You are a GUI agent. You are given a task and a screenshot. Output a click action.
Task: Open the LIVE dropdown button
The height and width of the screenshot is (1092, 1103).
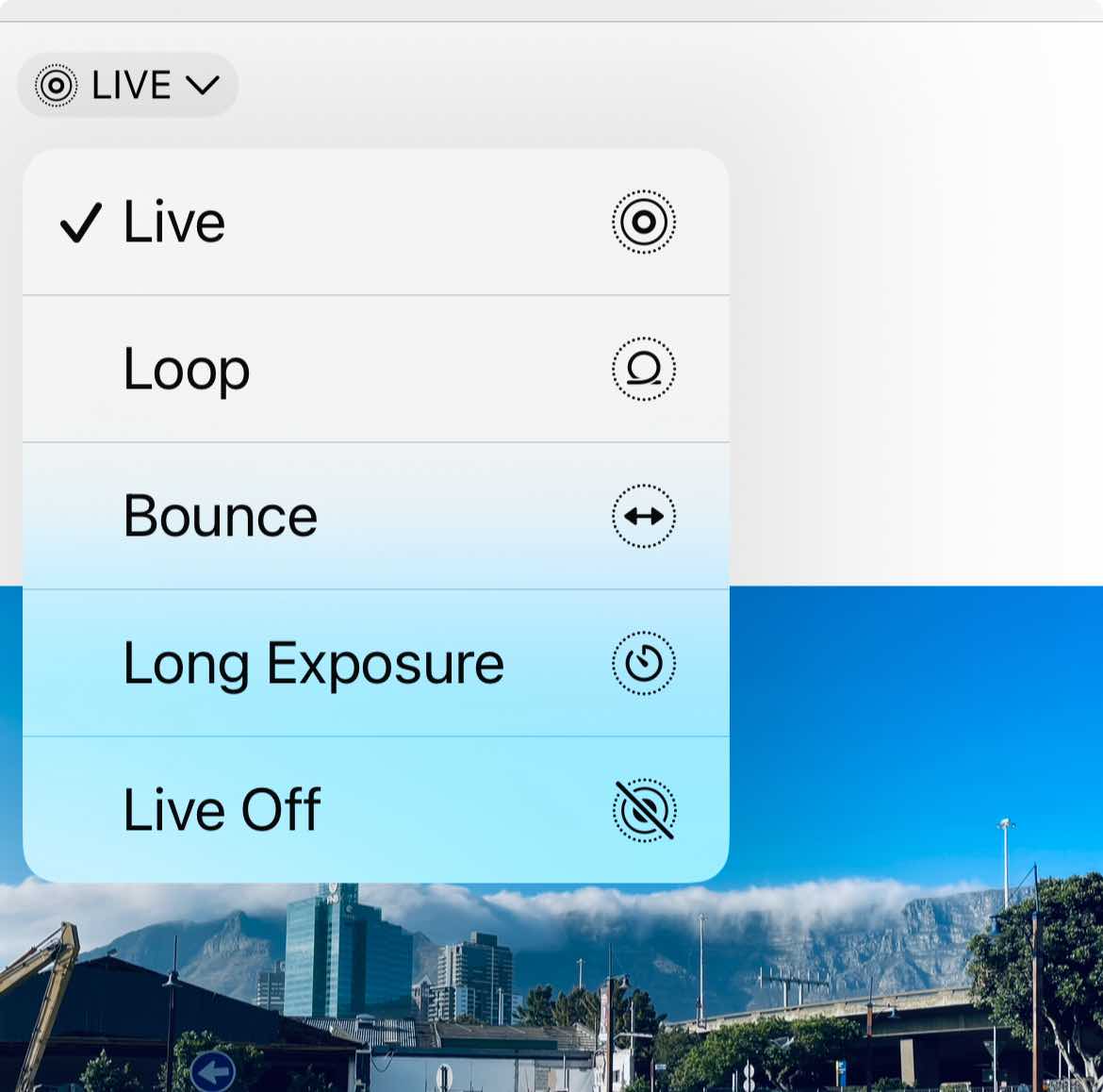[x=127, y=85]
